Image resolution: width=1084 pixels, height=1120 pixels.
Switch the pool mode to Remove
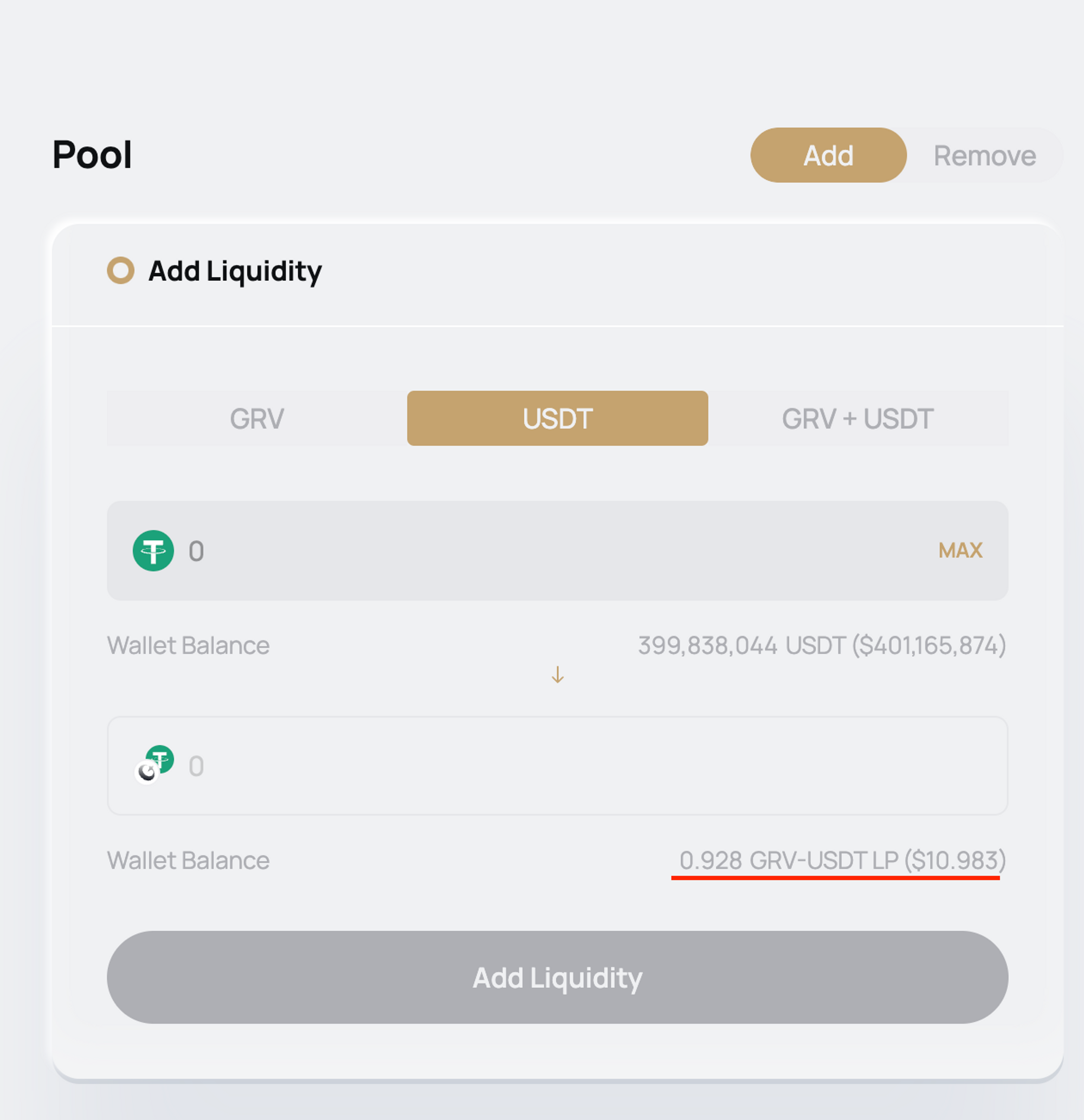click(984, 156)
